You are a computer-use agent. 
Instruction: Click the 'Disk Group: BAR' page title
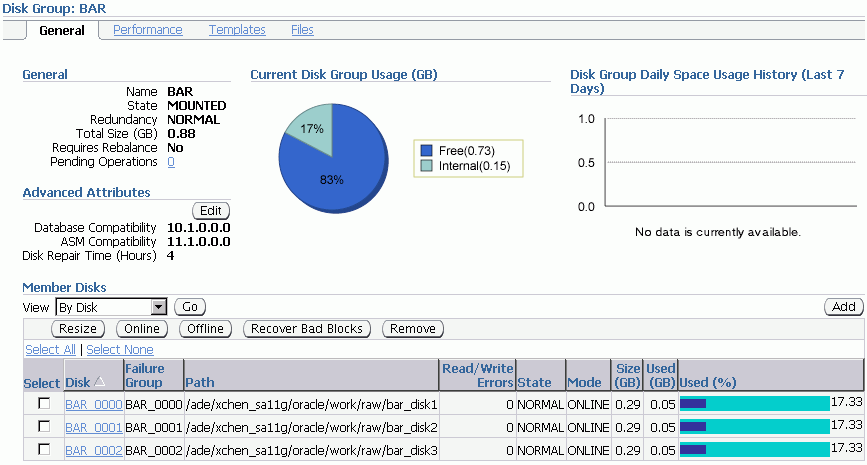[54, 8]
